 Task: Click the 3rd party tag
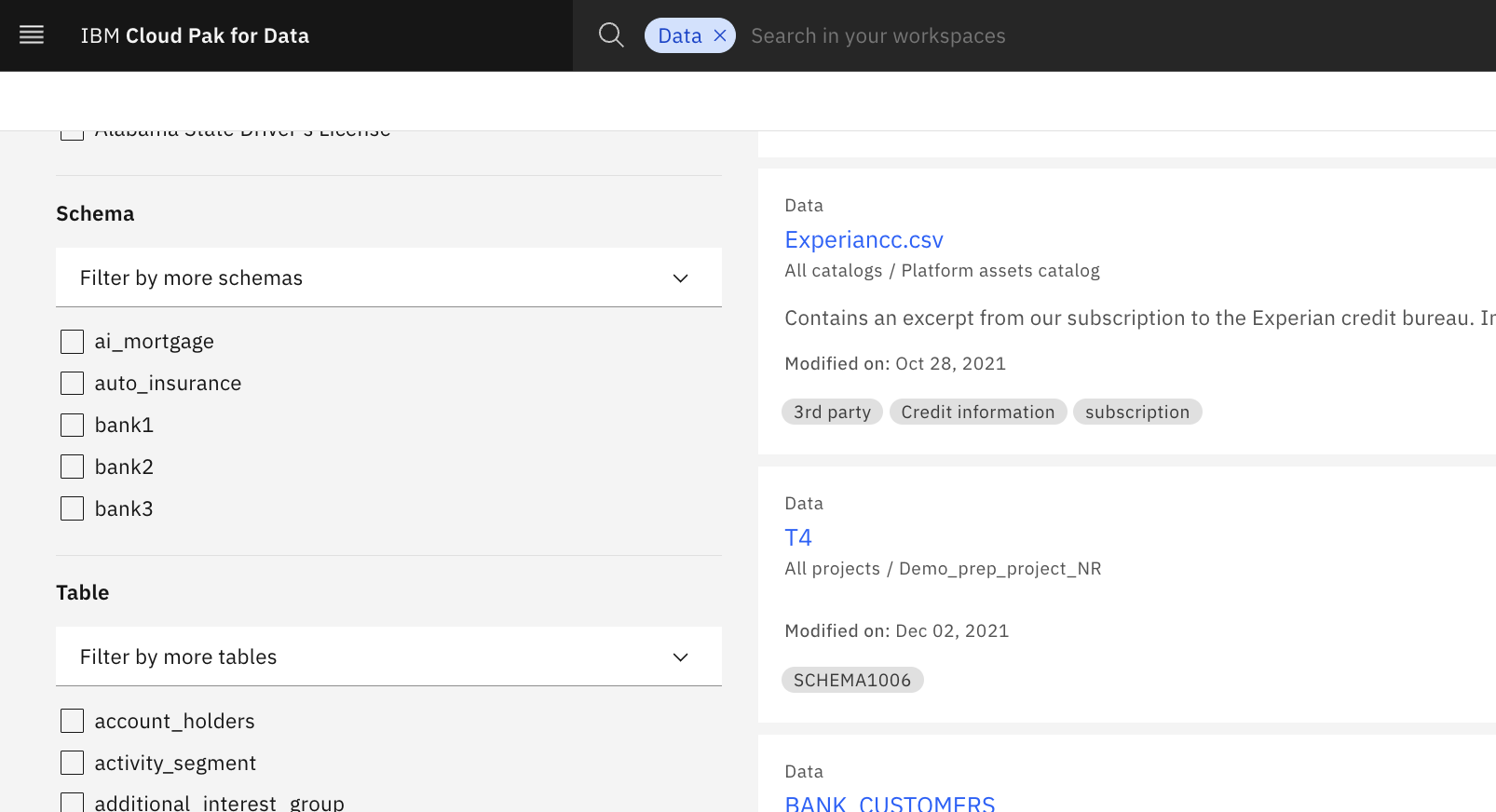[x=832, y=413]
